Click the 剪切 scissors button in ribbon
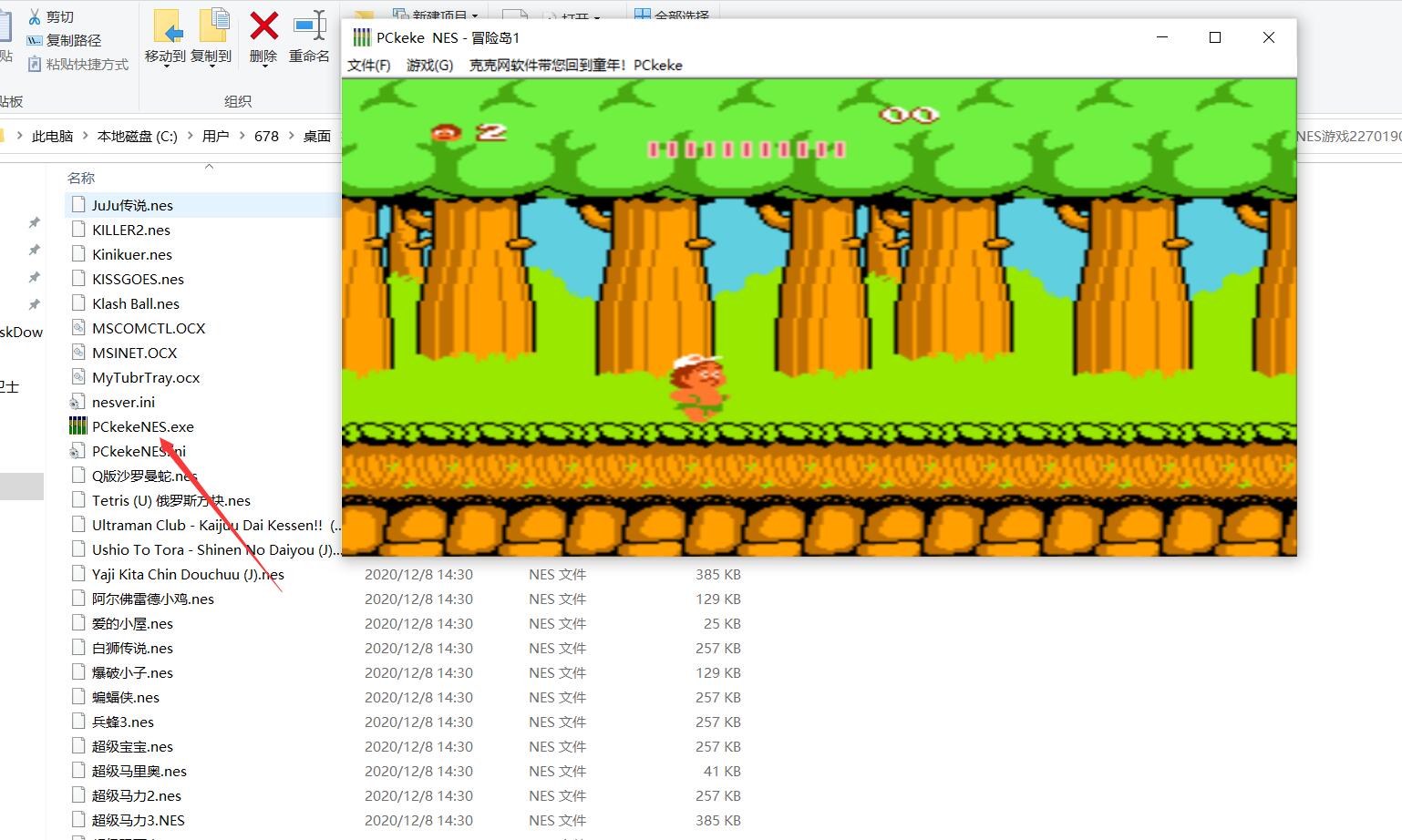1402x840 pixels. [x=51, y=17]
